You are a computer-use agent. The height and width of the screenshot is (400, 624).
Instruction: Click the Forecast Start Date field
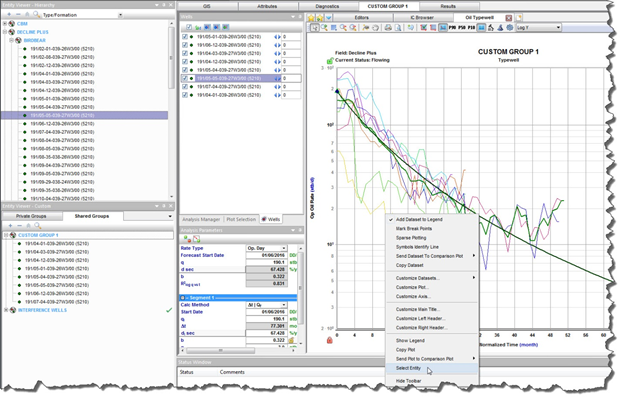[266, 255]
